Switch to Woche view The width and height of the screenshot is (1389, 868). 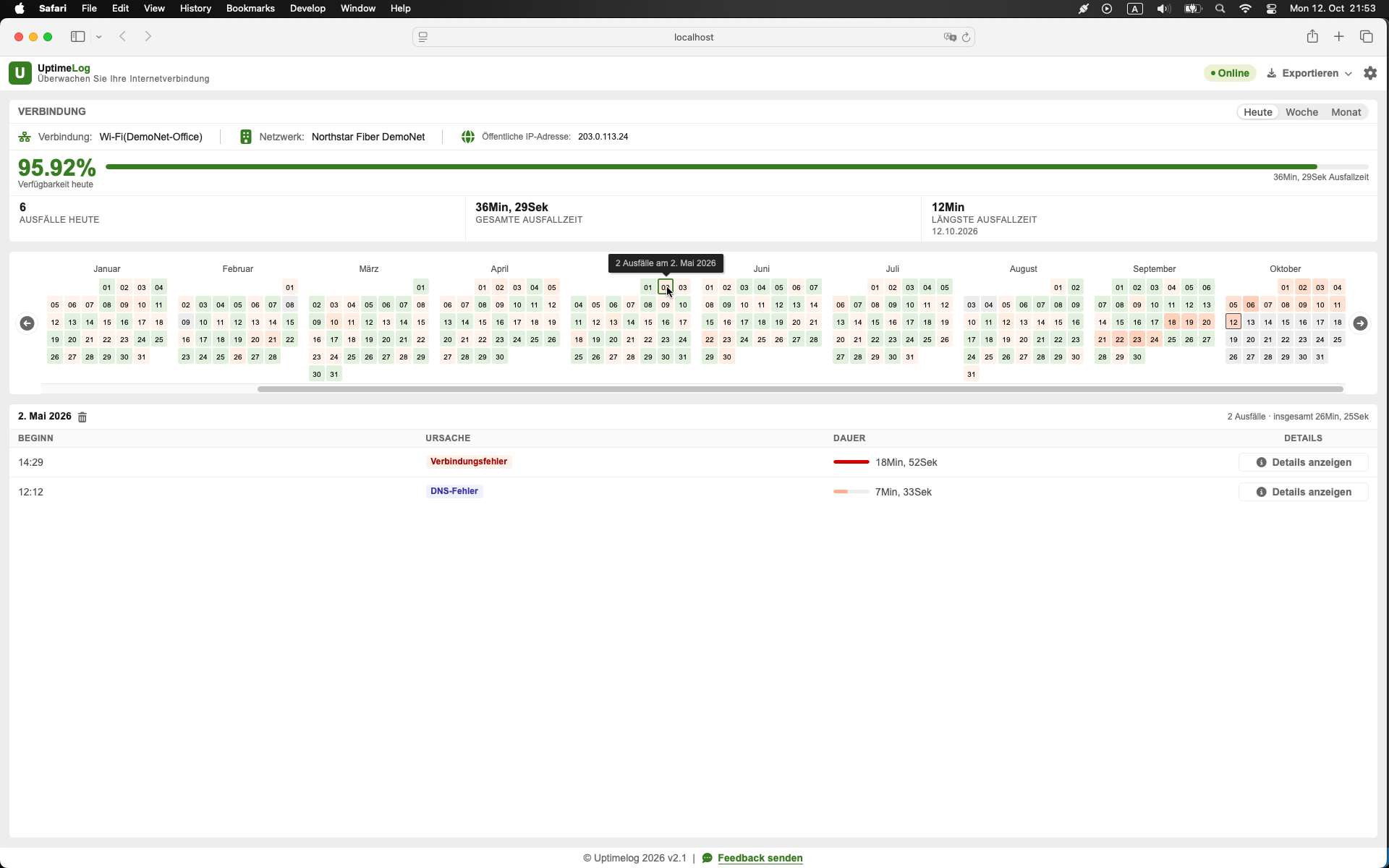pyautogui.click(x=1301, y=112)
